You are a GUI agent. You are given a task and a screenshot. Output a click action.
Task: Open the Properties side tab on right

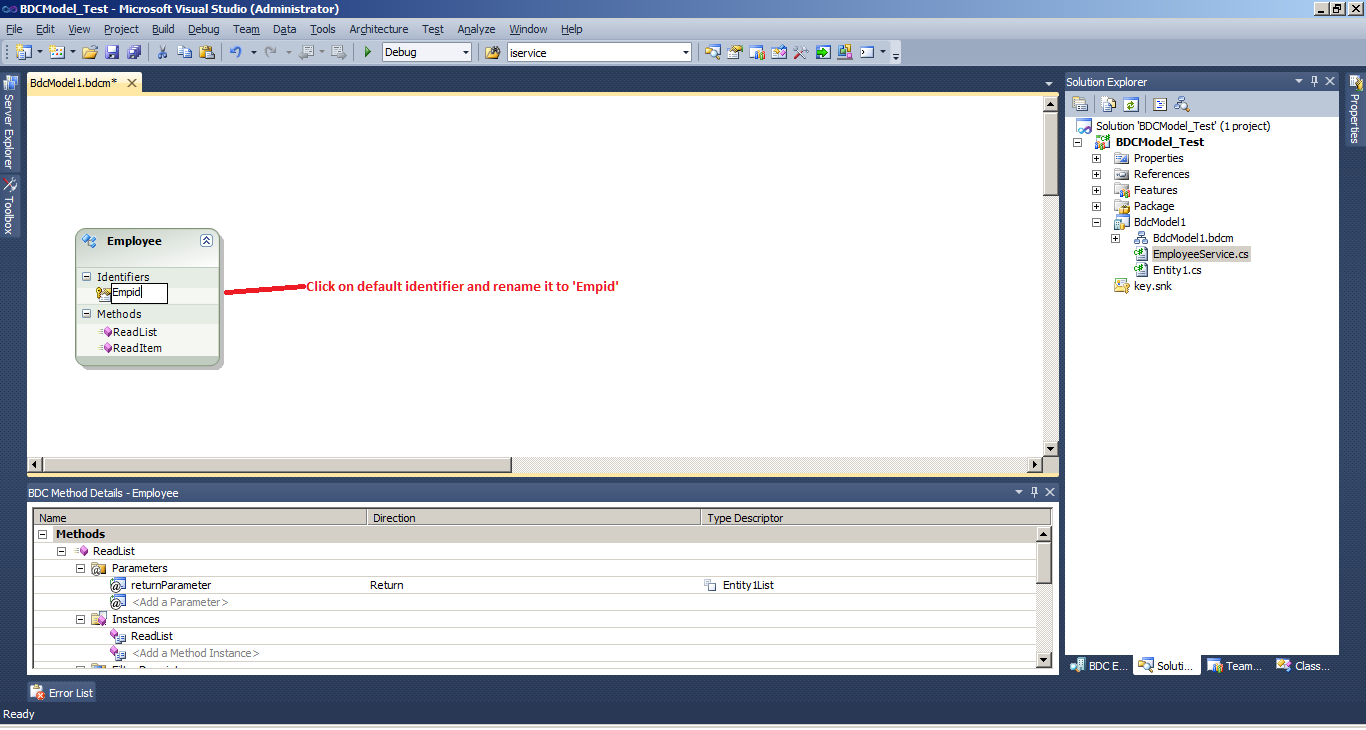pyautogui.click(x=1356, y=110)
